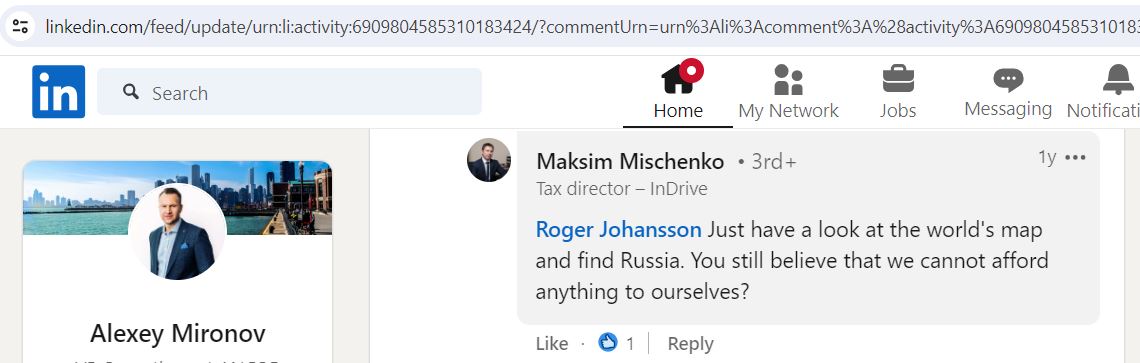Screen dimensions: 1140x363
Task: Click the LinkedIn logo icon
Action: click(x=58, y=92)
